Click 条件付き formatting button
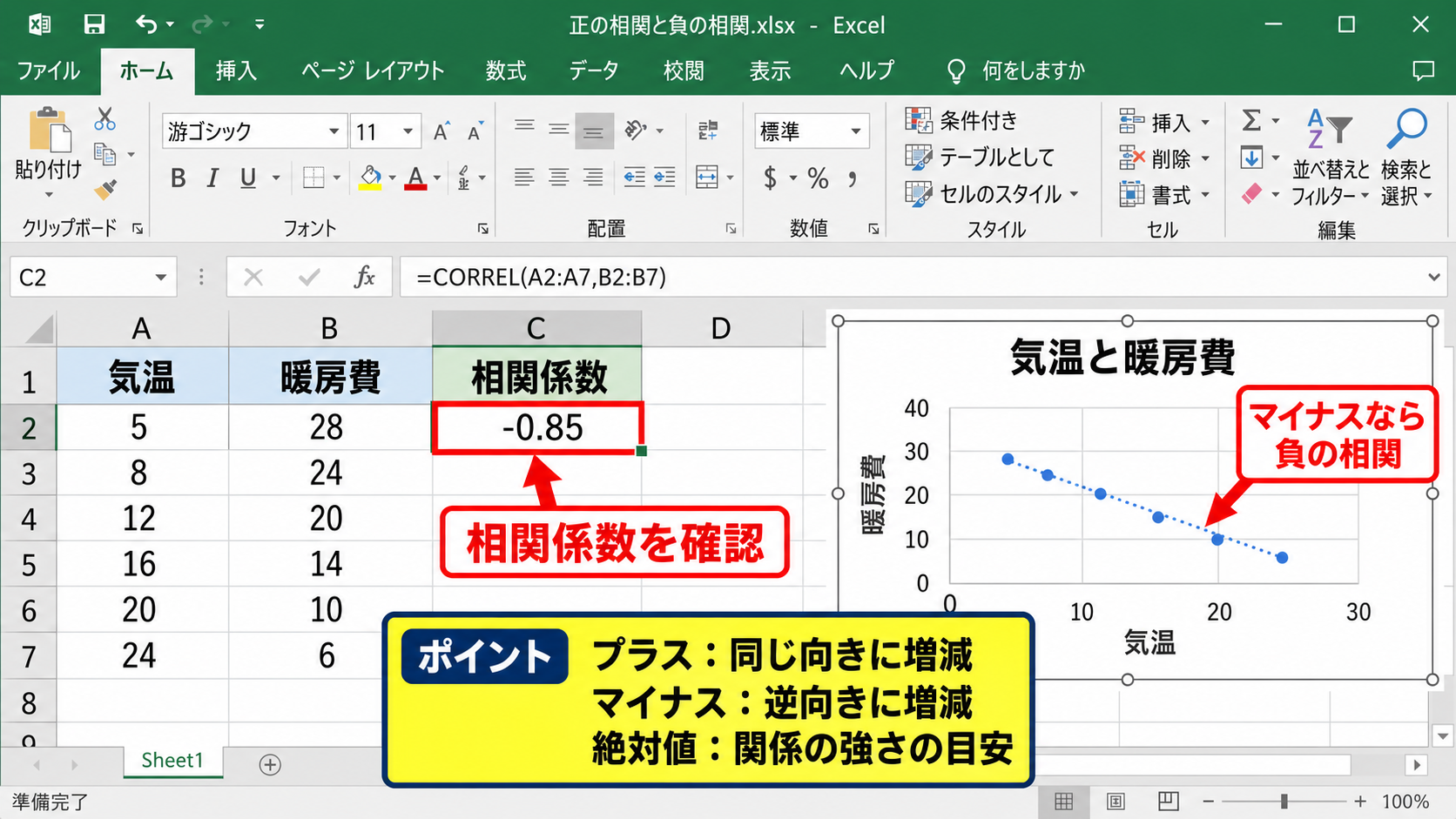 [x=961, y=120]
